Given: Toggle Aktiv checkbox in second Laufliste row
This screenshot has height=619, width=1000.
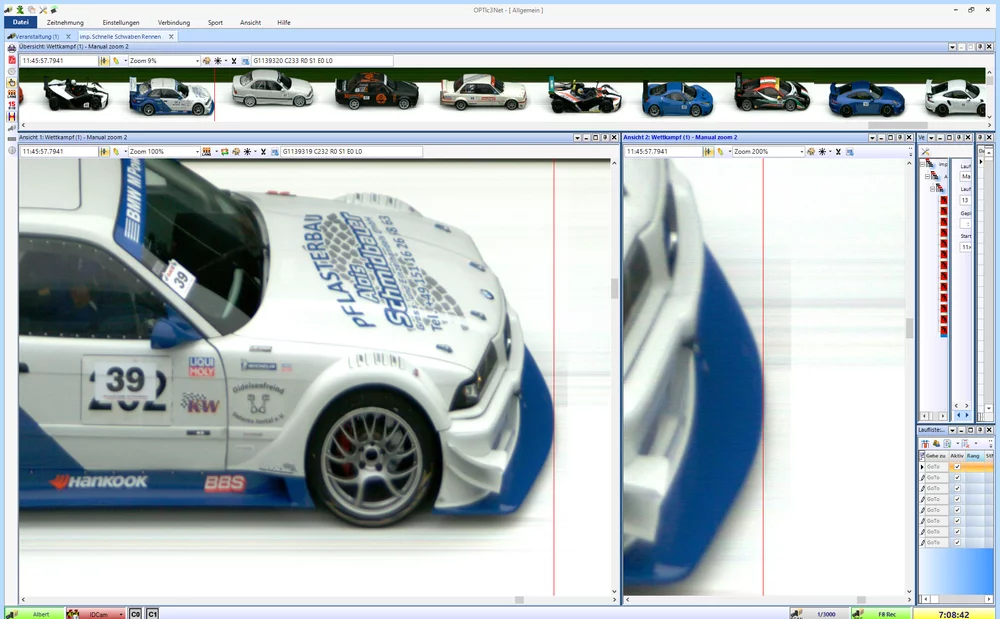Looking at the screenshot, I should tap(957, 477).
